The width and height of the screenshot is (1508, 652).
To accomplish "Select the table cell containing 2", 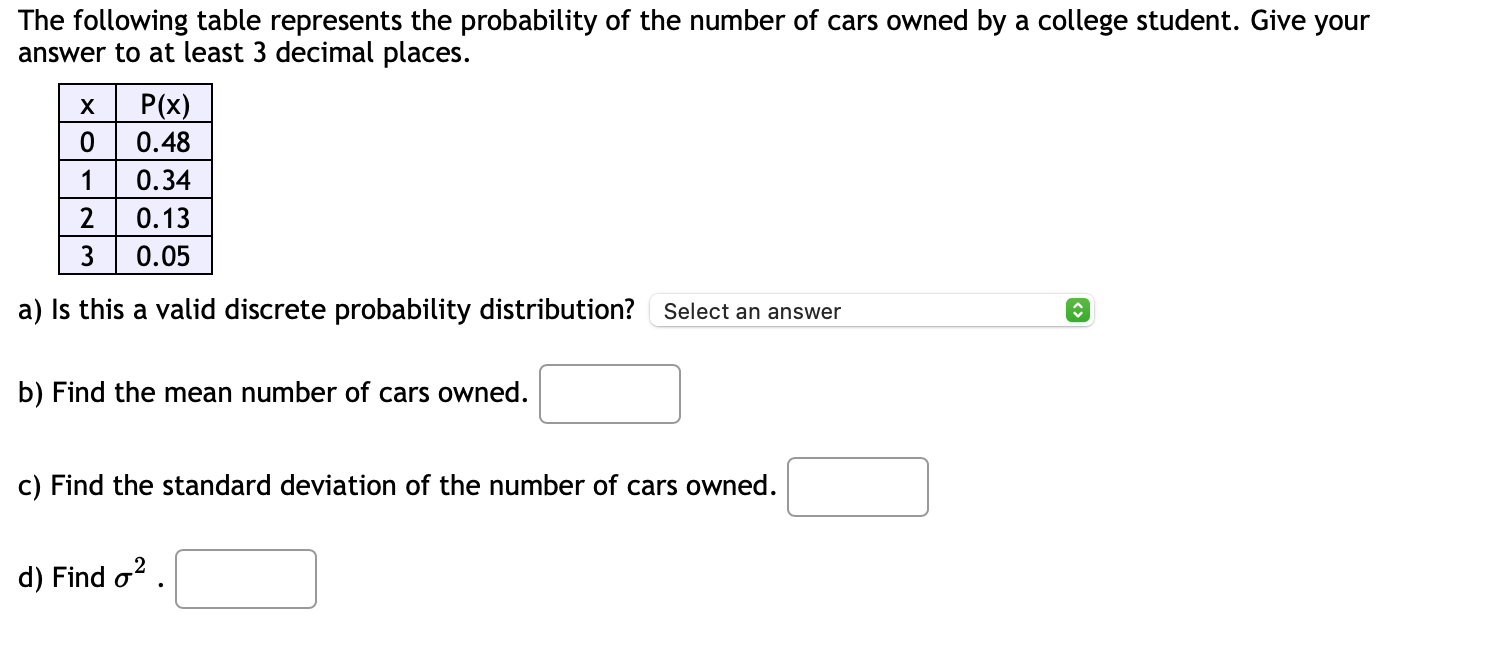I will click(x=85, y=218).
